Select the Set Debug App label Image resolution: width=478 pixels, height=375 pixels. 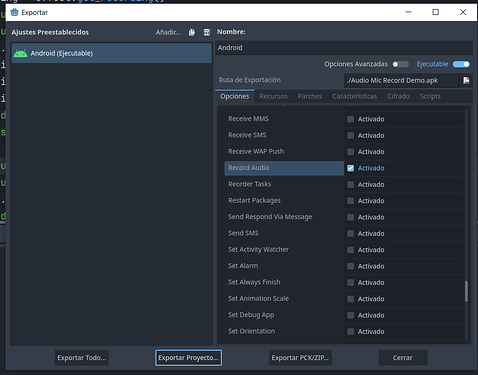(251, 315)
